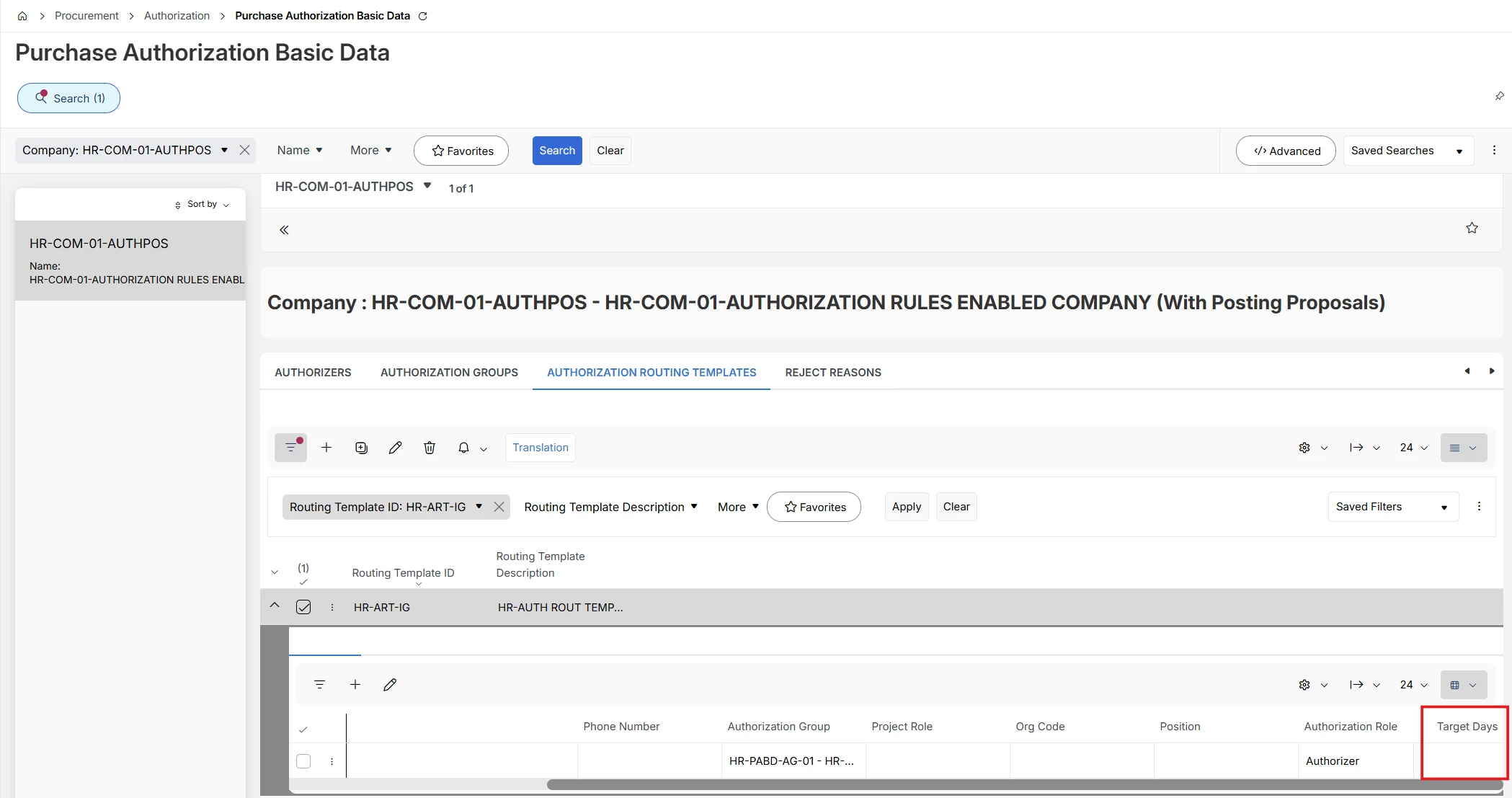Click the home icon in breadcrumb

[x=22, y=16]
